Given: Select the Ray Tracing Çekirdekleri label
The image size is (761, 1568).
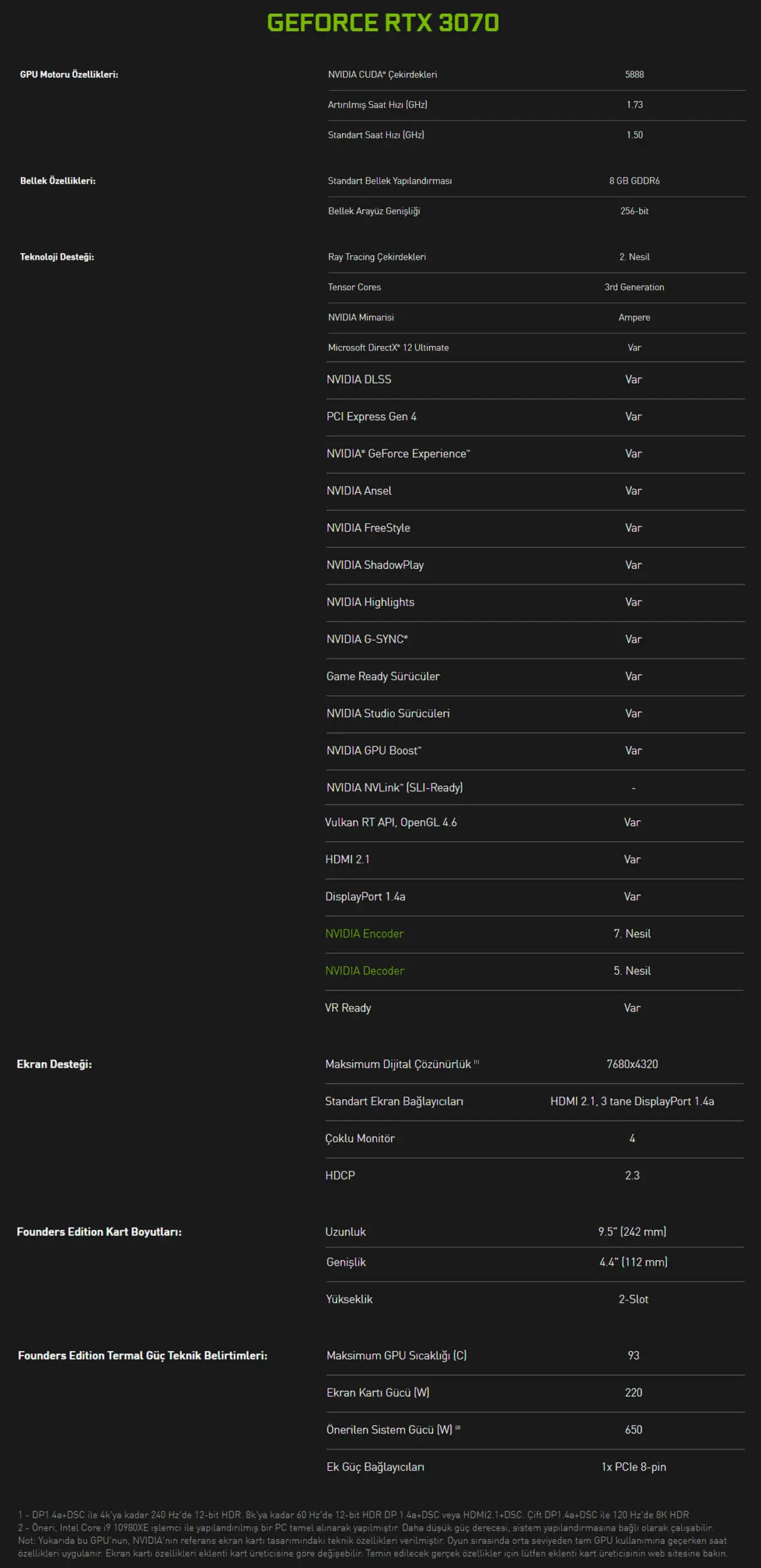Looking at the screenshot, I should click(x=377, y=257).
